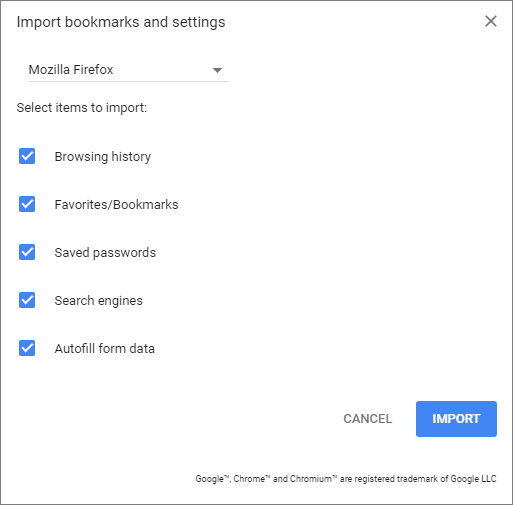The image size is (513, 505).
Task: Open the Mozilla Firefox source selector
Action: (129, 70)
